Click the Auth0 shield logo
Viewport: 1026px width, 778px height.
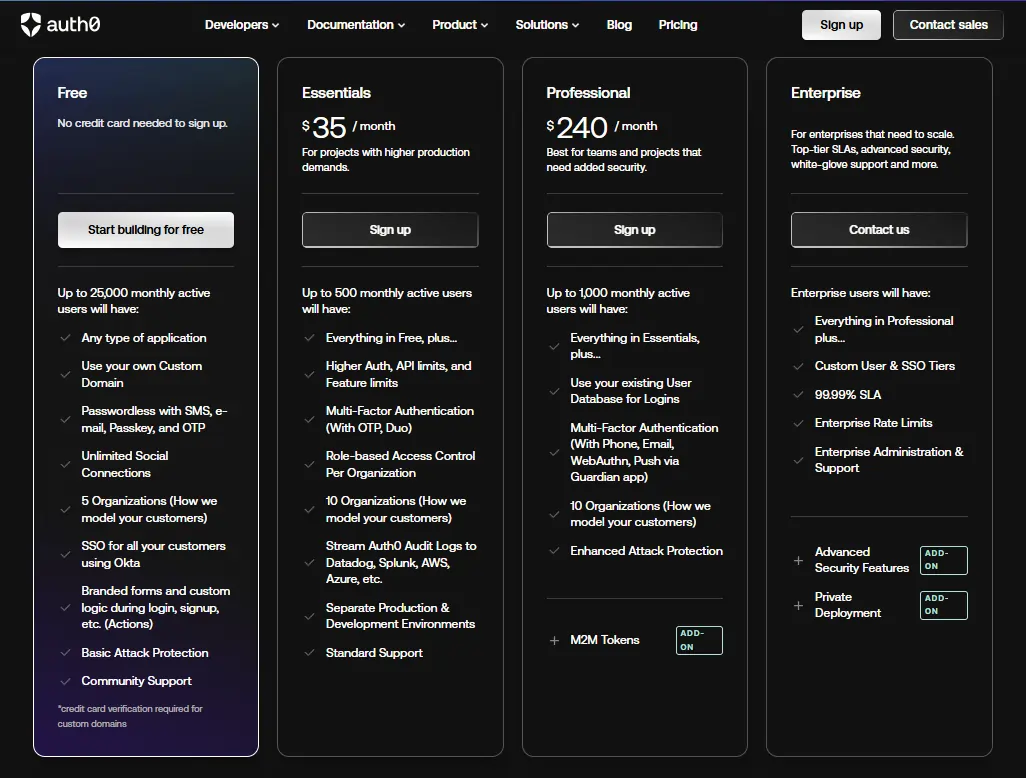(31, 25)
